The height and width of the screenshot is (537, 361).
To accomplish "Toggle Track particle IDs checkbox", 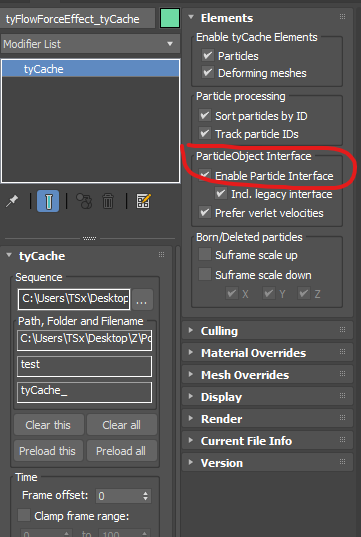I will coord(205,133).
